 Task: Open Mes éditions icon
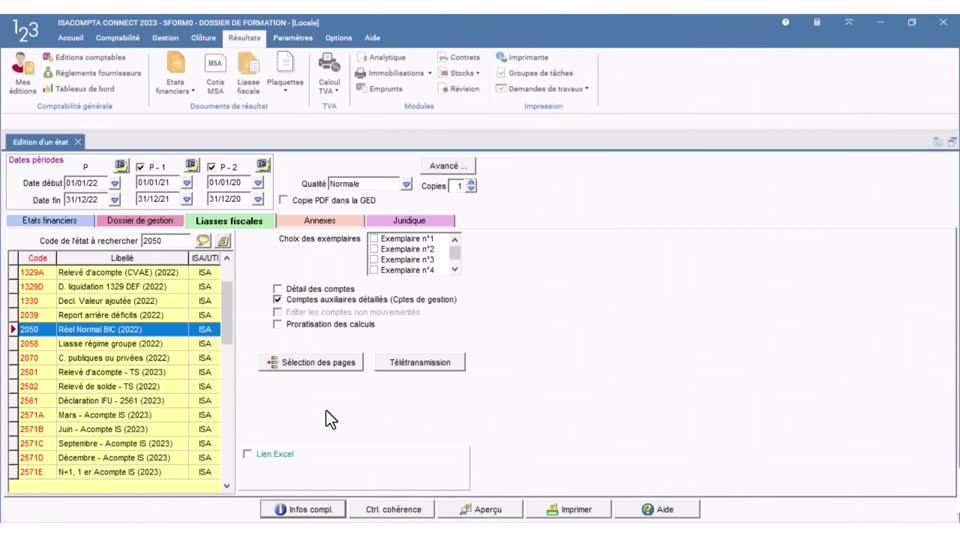[x=23, y=73]
